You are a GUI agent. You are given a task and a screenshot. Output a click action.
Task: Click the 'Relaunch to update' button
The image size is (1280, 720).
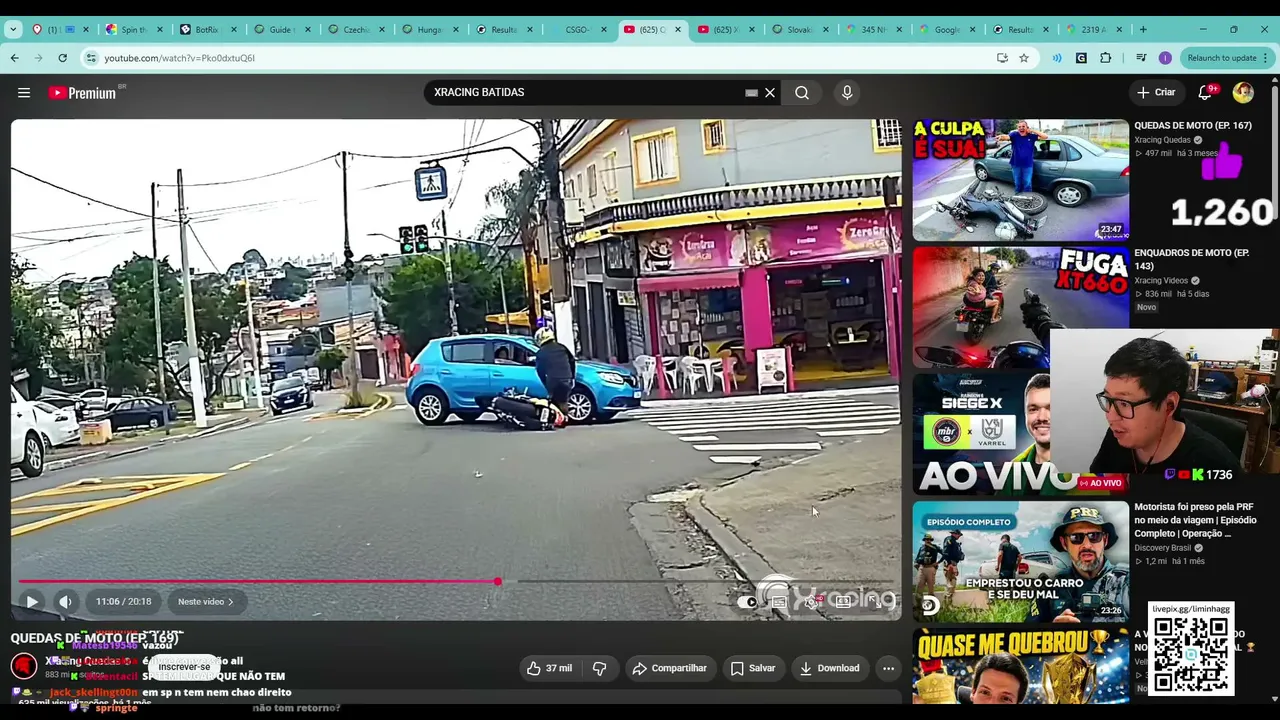(x=1222, y=58)
